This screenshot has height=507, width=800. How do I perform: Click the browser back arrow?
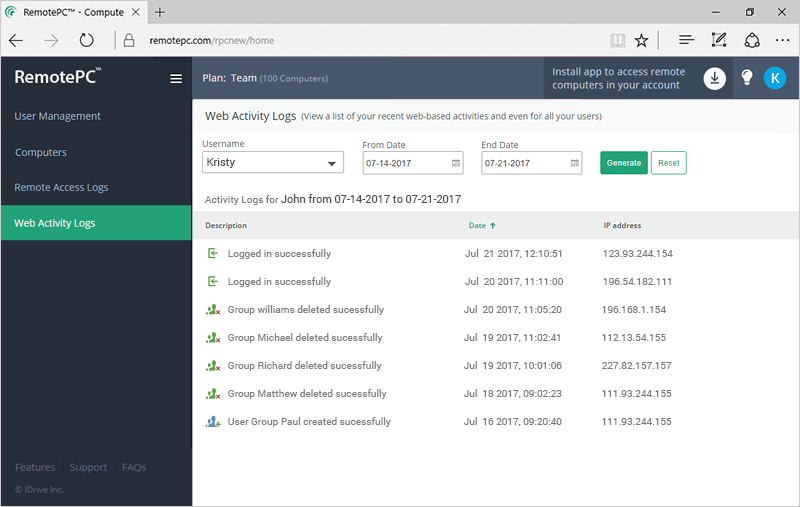(x=16, y=40)
